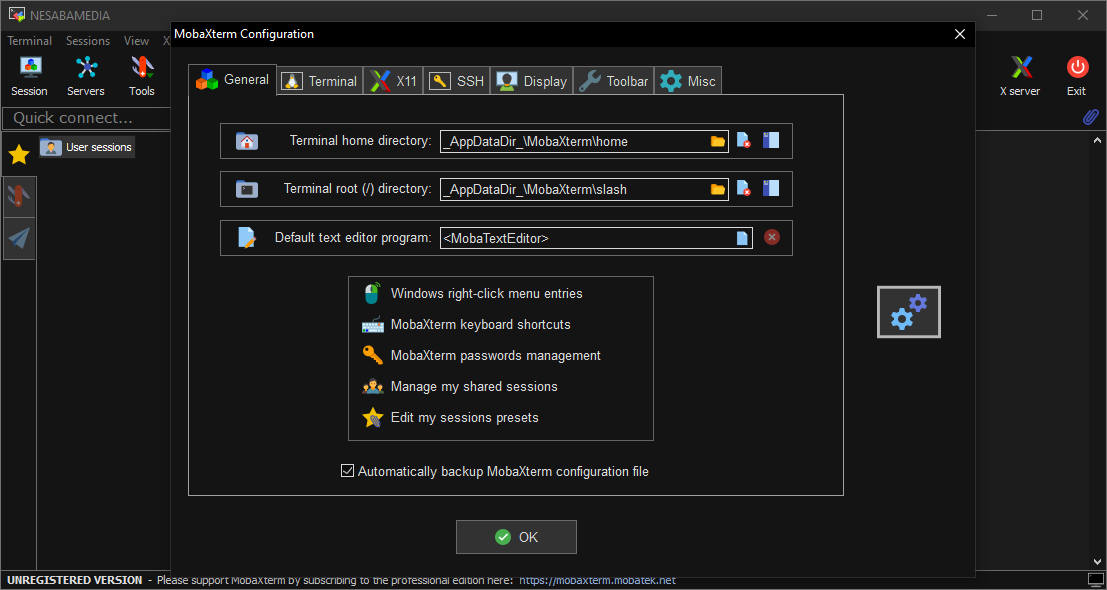
Task: Follow the mobaxterm.mobatek.net link
Action: coord(597,580)
